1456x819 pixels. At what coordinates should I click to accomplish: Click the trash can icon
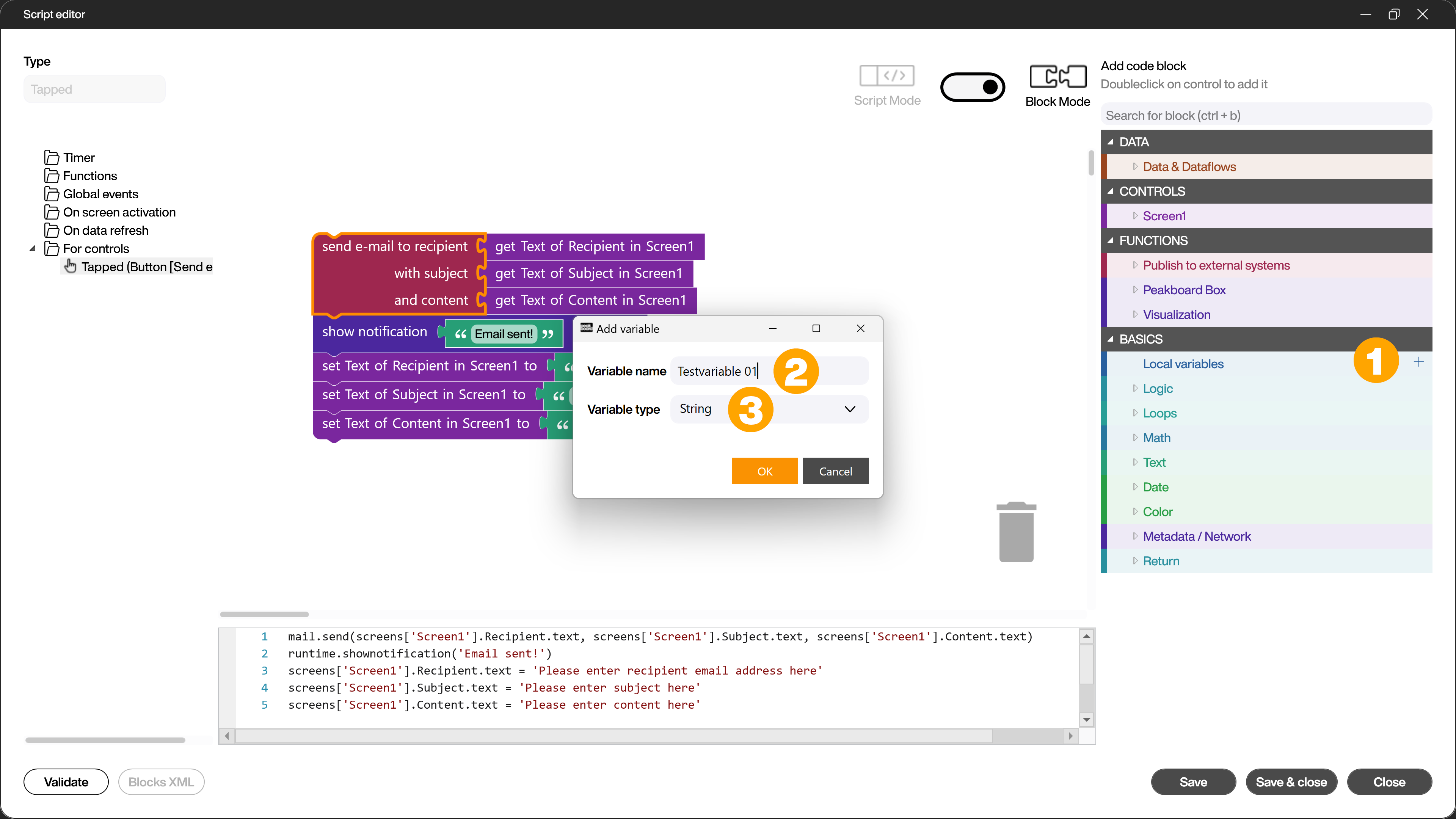(x=1016, y=532)
